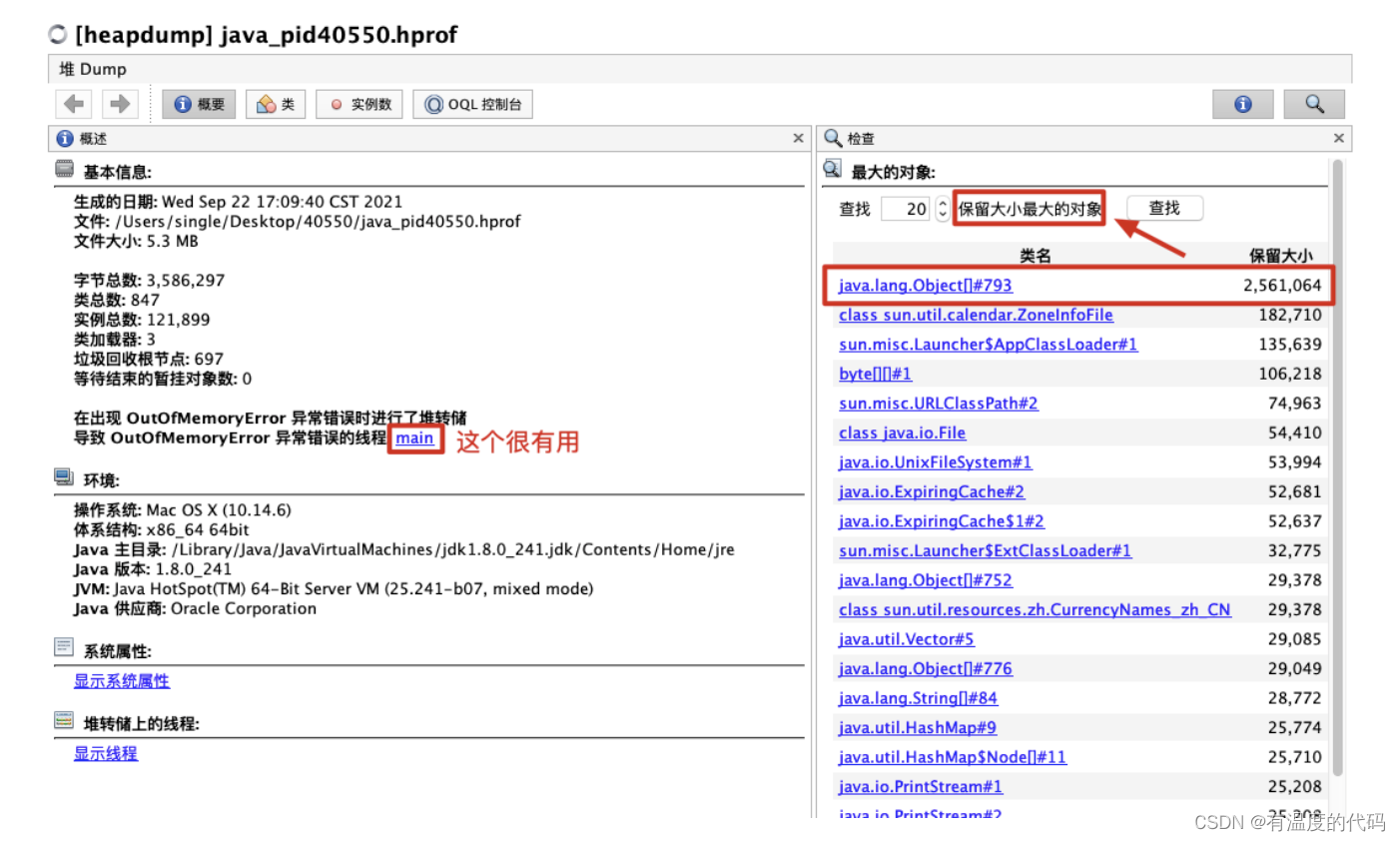1400x841 pixels.
Task: Open the 概要 overview view
Action: [198, 103]
